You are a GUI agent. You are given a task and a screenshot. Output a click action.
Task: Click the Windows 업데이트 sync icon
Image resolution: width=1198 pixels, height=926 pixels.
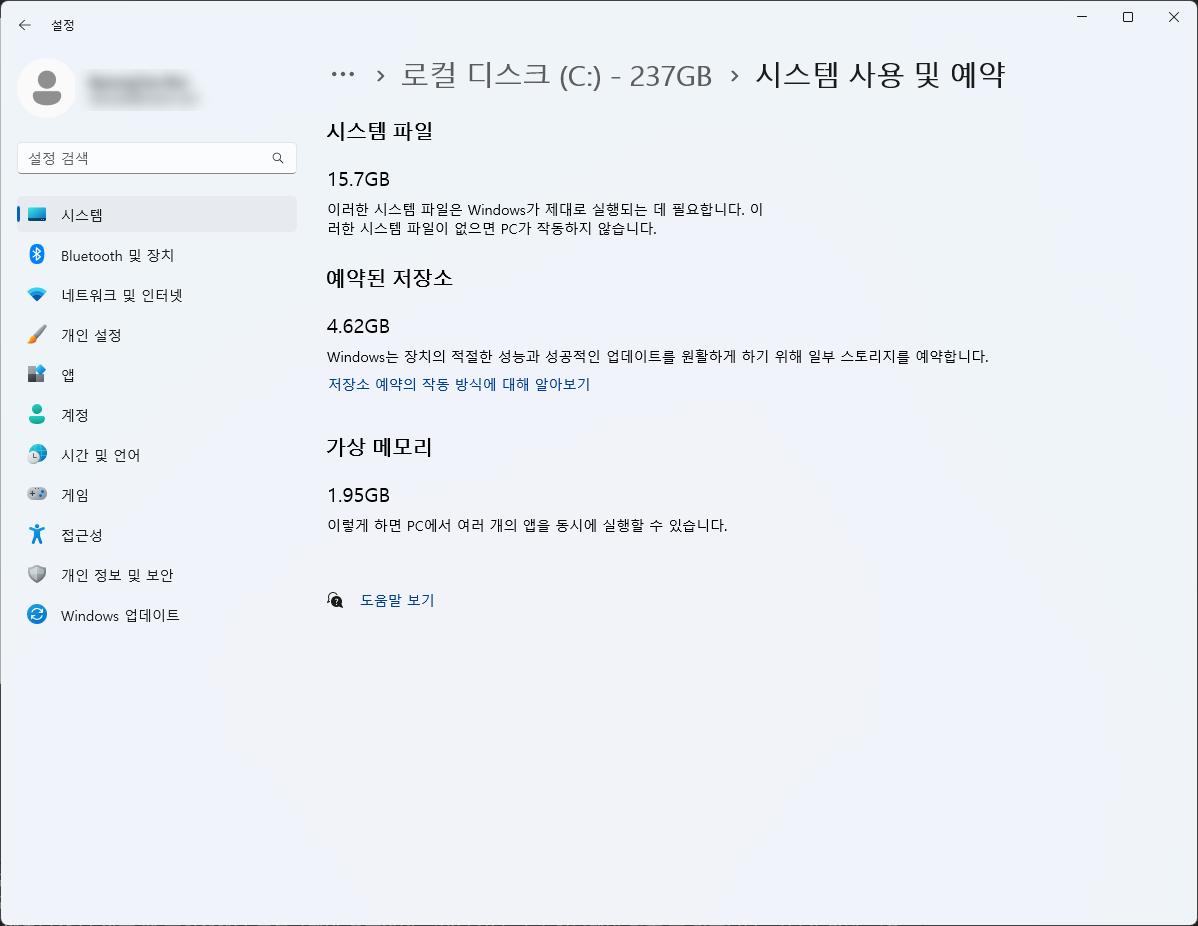(37, 614)
